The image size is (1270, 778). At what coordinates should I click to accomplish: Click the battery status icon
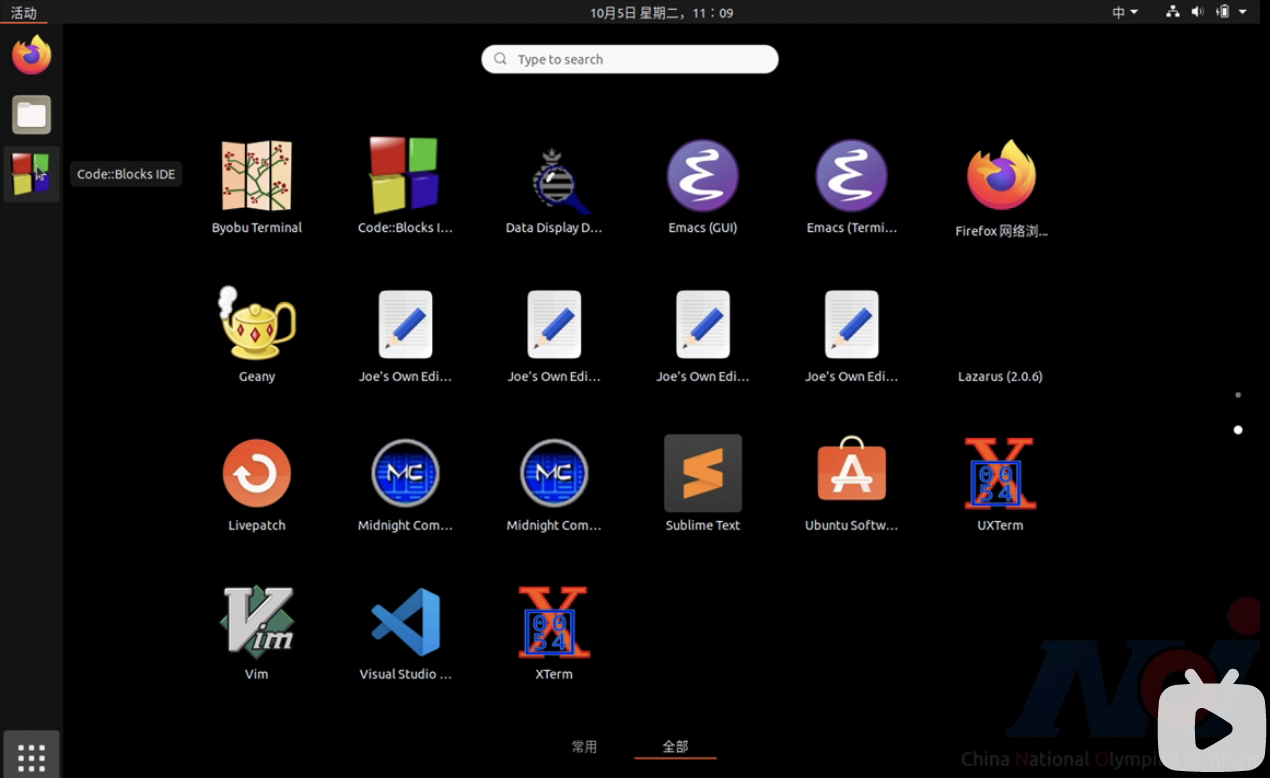point(1222,12)
